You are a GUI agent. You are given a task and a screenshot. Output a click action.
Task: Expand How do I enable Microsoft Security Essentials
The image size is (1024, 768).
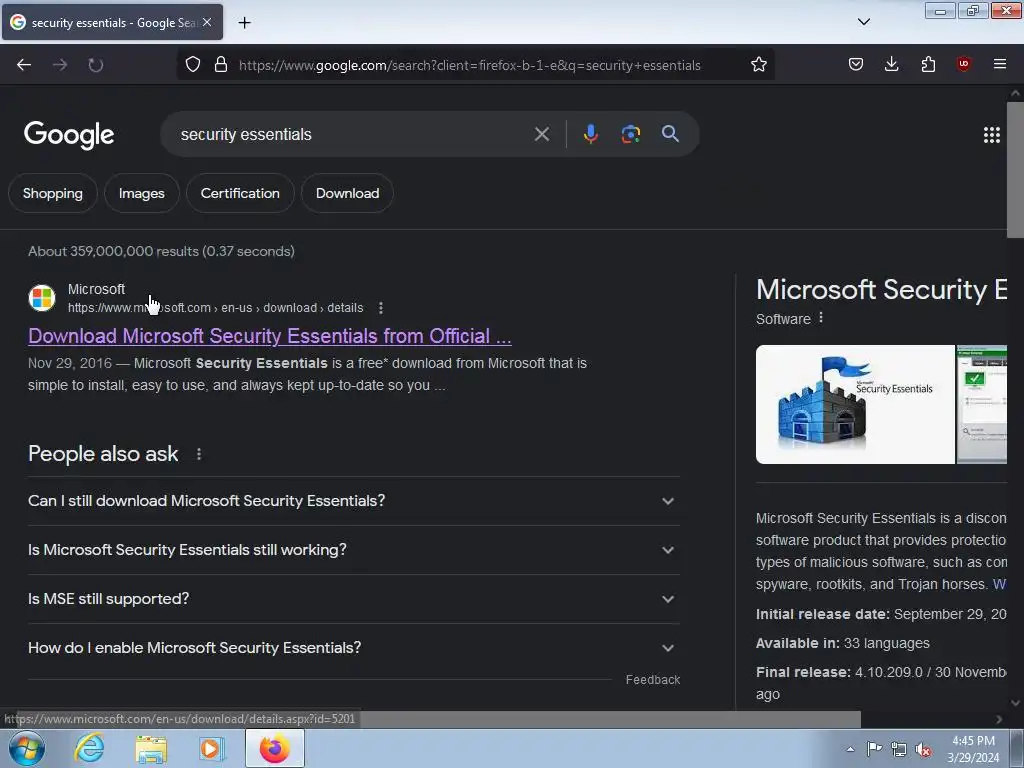point(354,648)
